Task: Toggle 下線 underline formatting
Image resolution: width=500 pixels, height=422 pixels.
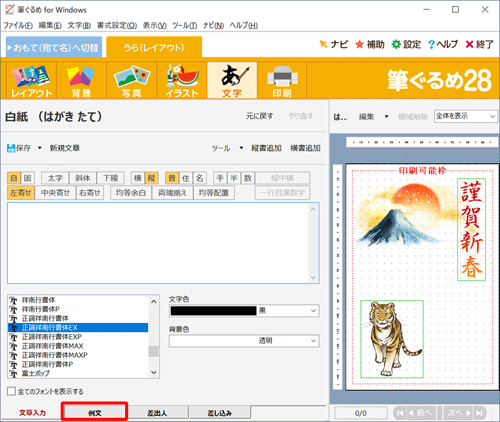Action: point(110,178)
